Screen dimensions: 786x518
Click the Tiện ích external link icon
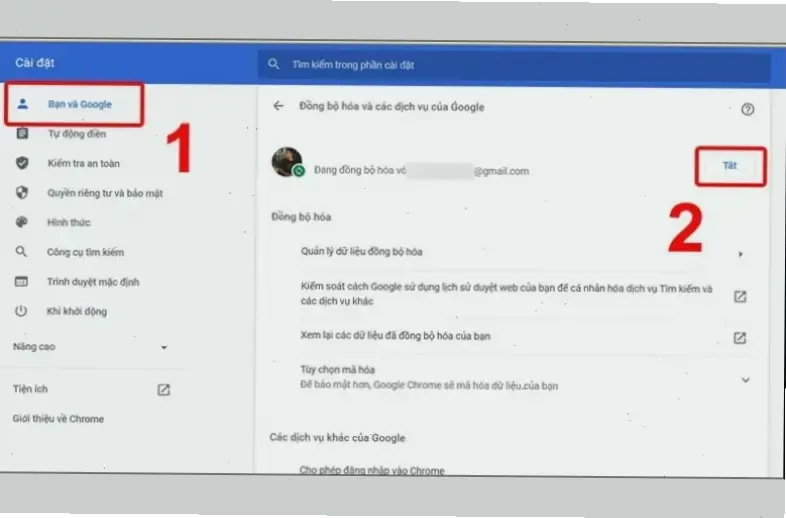164,390
